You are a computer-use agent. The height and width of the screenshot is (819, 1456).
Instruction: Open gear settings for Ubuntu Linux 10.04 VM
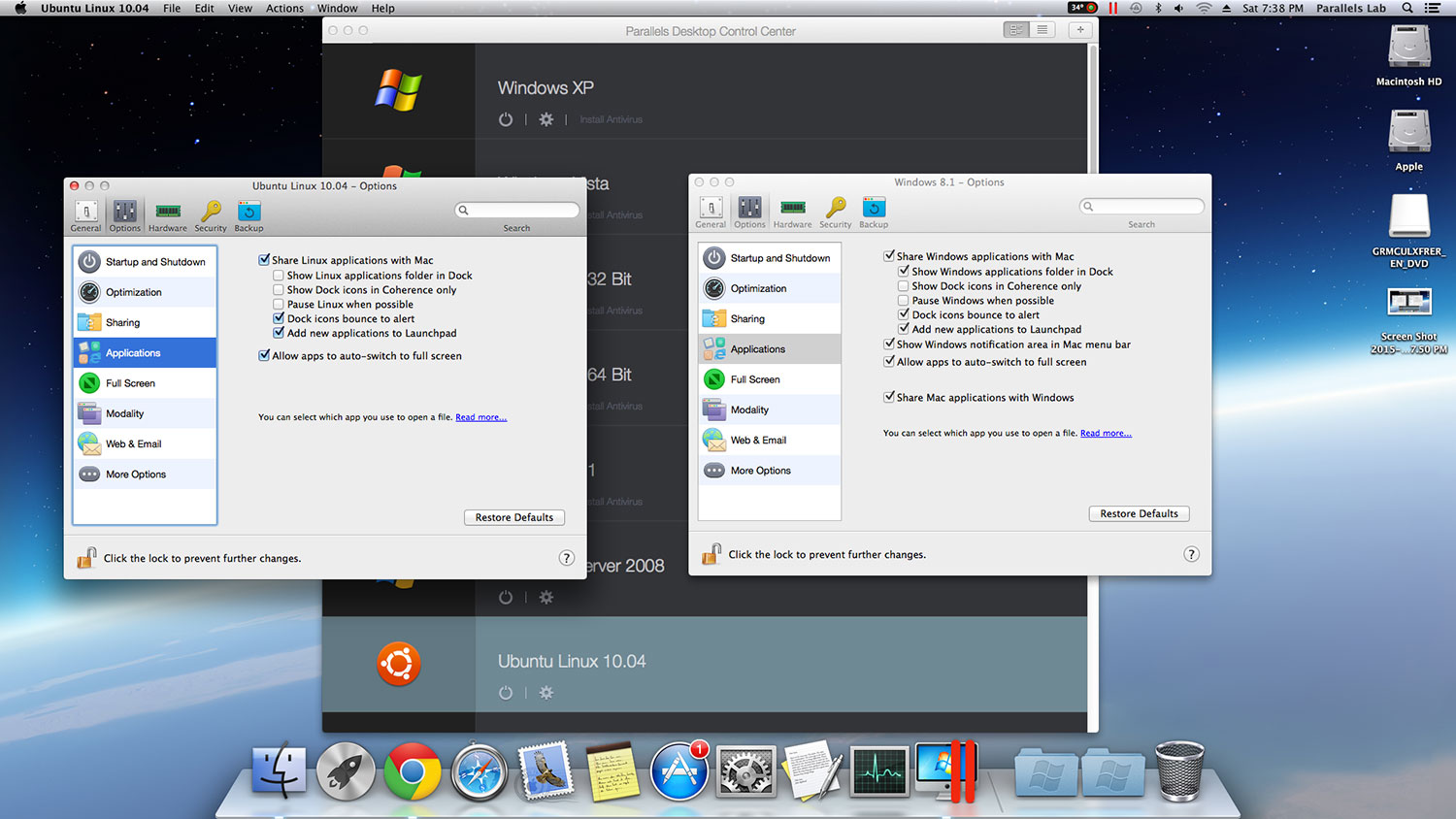pyautogui.click(x=546, y=693)
